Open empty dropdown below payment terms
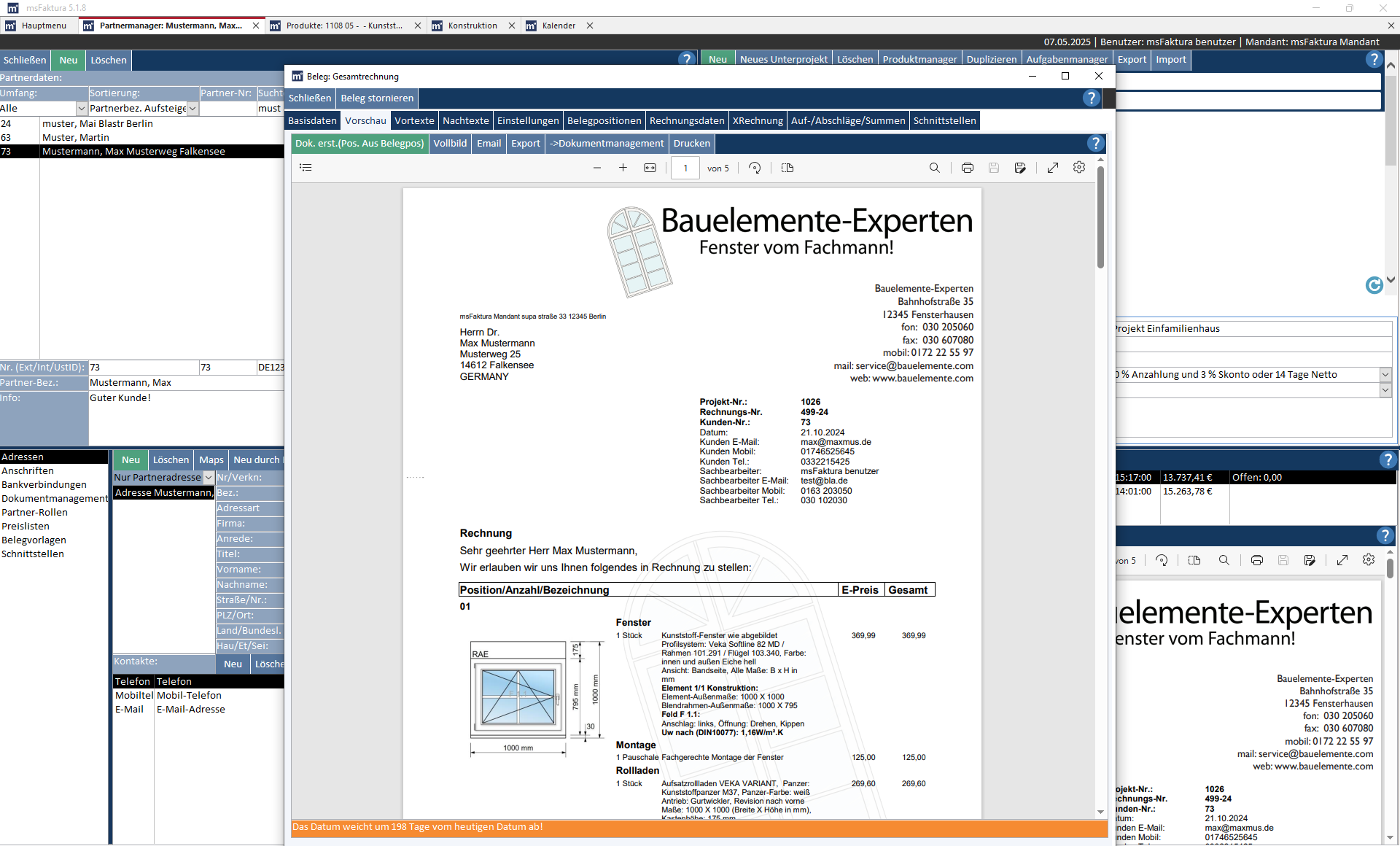The height and width of the screenshot is (846, 1400). coord(1385,389)
